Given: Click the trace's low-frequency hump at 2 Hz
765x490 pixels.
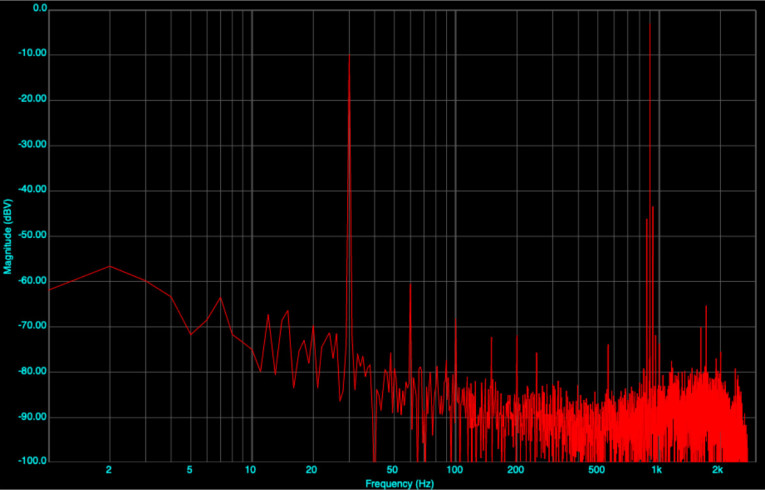Looking at the screenshot, I should click(110, 266).
